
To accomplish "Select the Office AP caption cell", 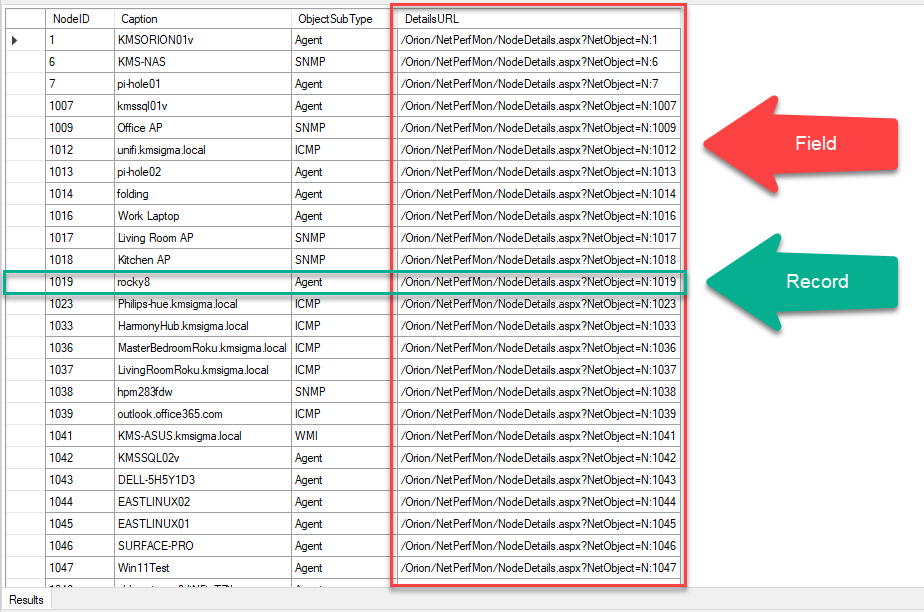I will [x=202, y=128].
